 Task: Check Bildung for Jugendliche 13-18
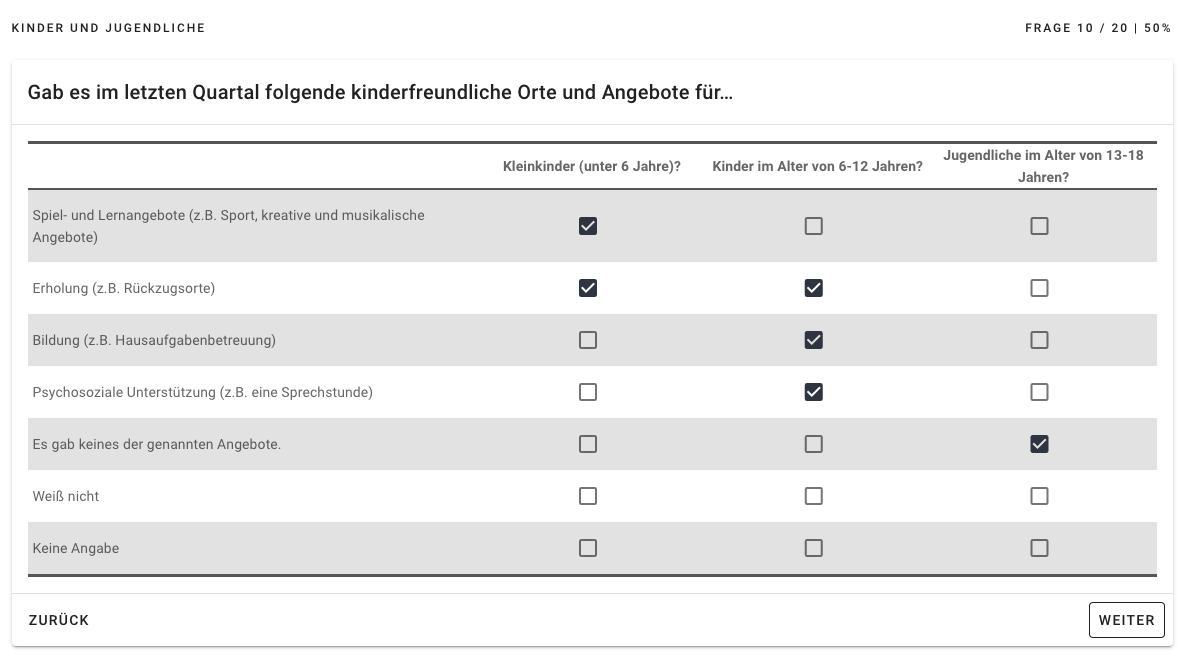tap(1039, 340)
